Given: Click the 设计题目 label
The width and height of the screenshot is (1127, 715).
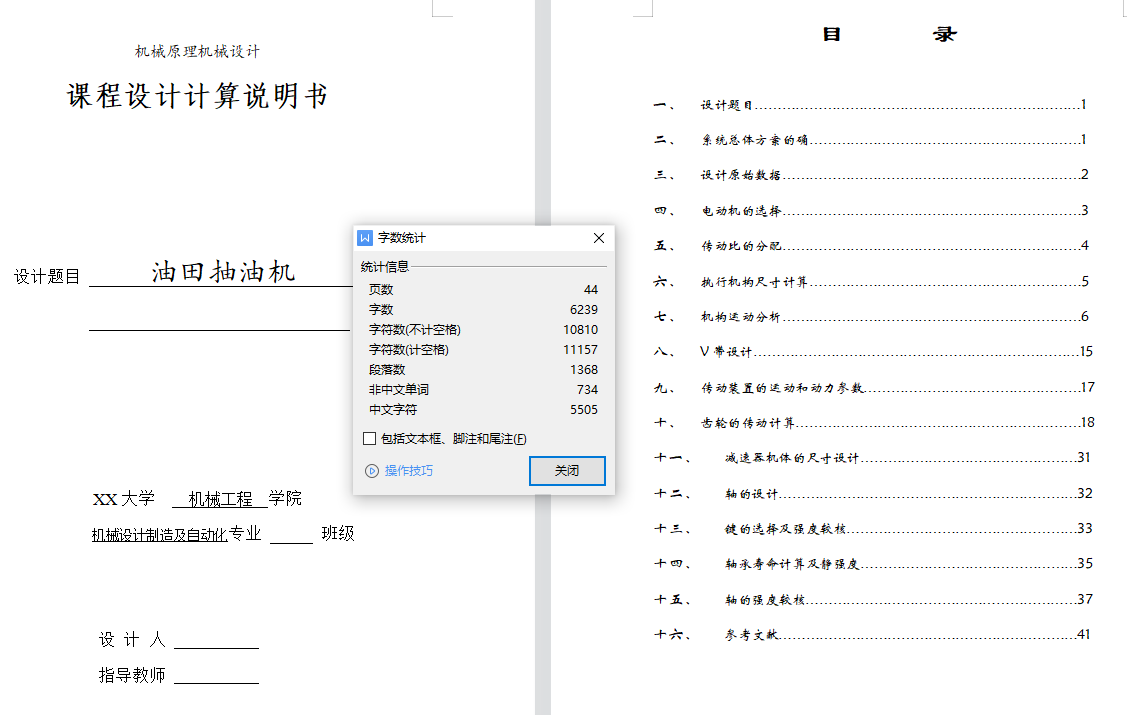Looking at the screenshot, I should (47, 277).
